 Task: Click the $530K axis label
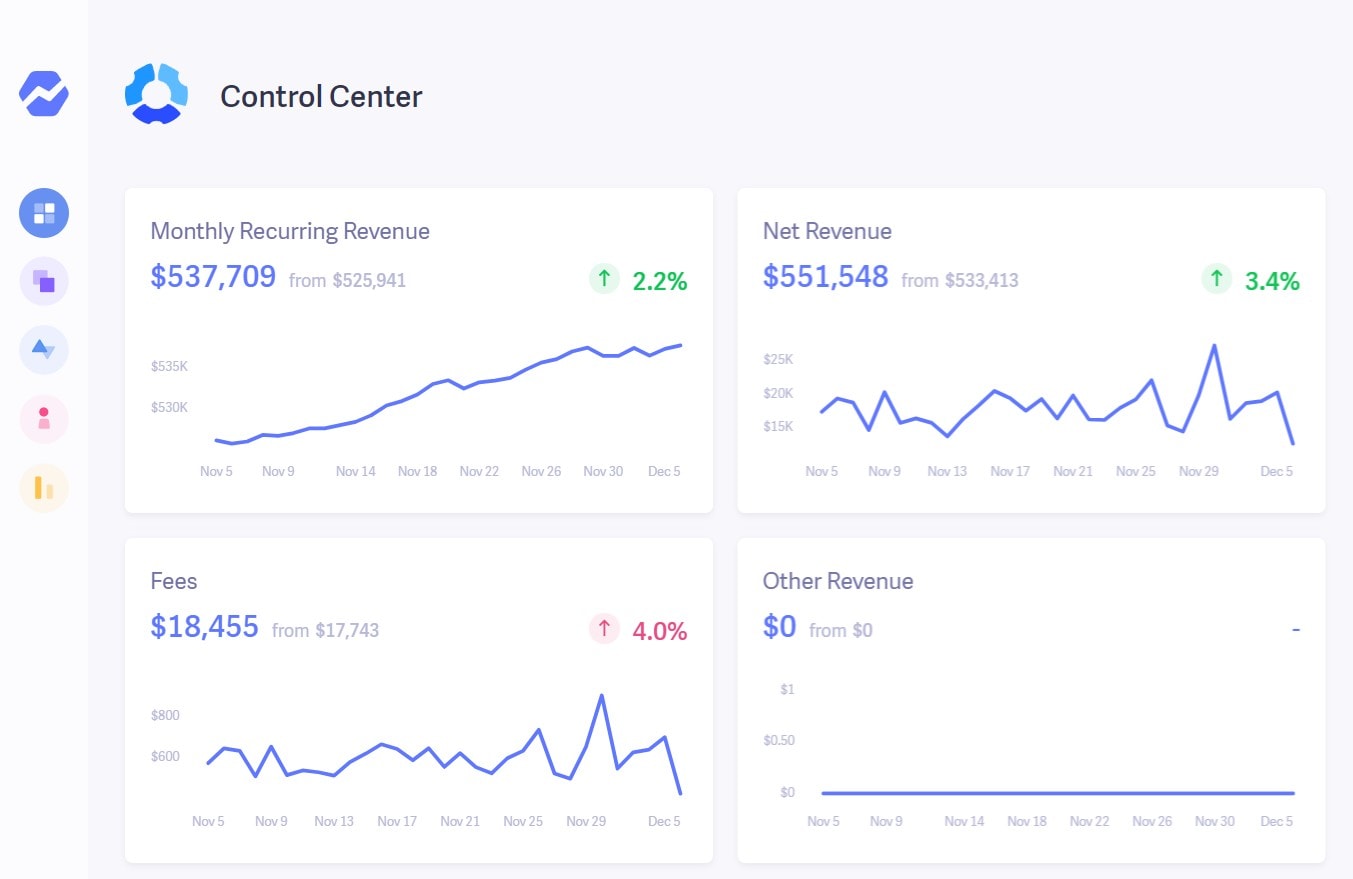169,408
